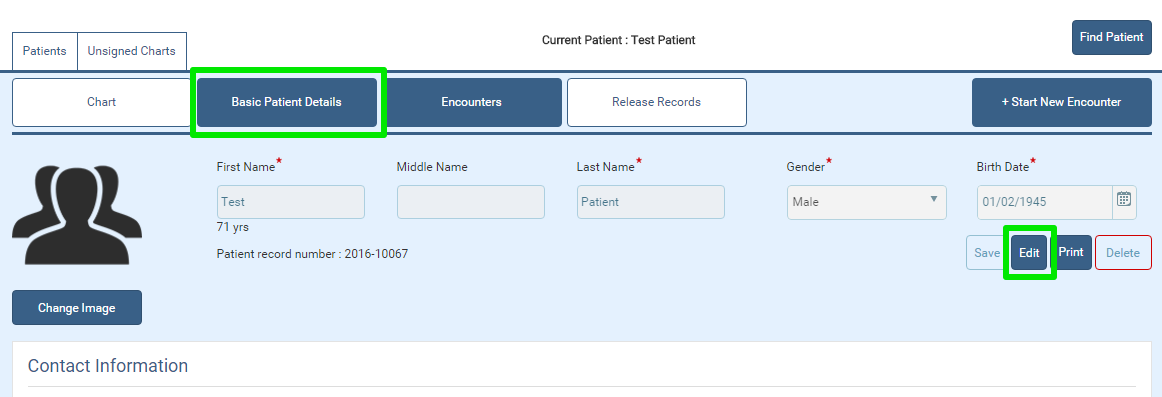Expand the Gender dropdown arrow
Viewport: 1162px width, 397px height.
[x=933, y=198]
